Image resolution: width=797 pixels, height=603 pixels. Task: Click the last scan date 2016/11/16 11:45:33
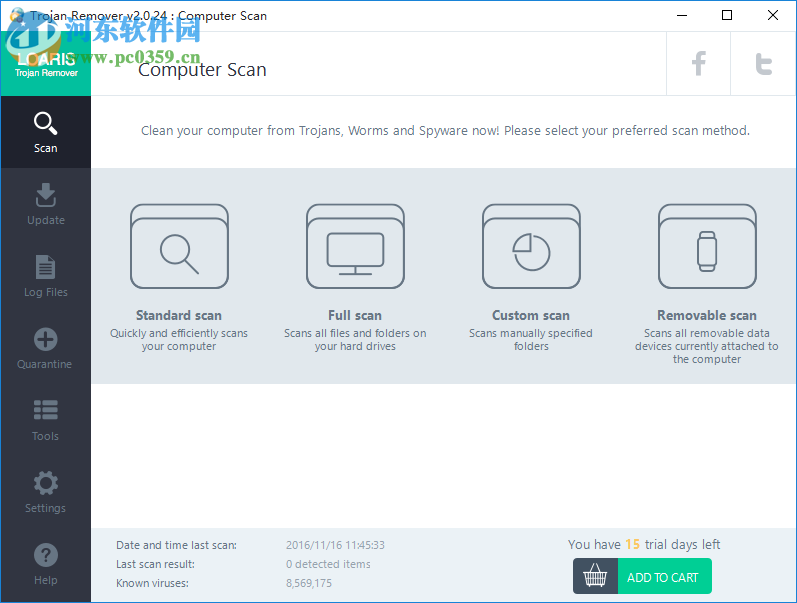[335, 545]
